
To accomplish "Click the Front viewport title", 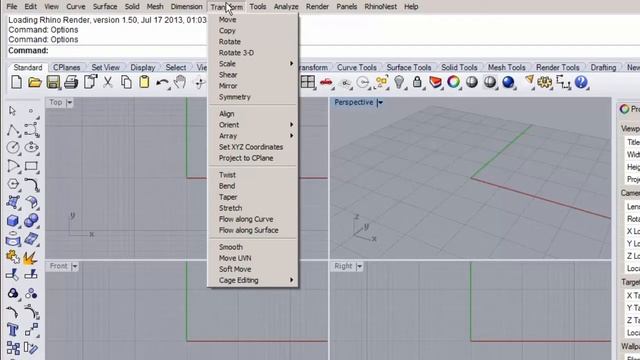I will pyautogui.click(x=58, y=267).
